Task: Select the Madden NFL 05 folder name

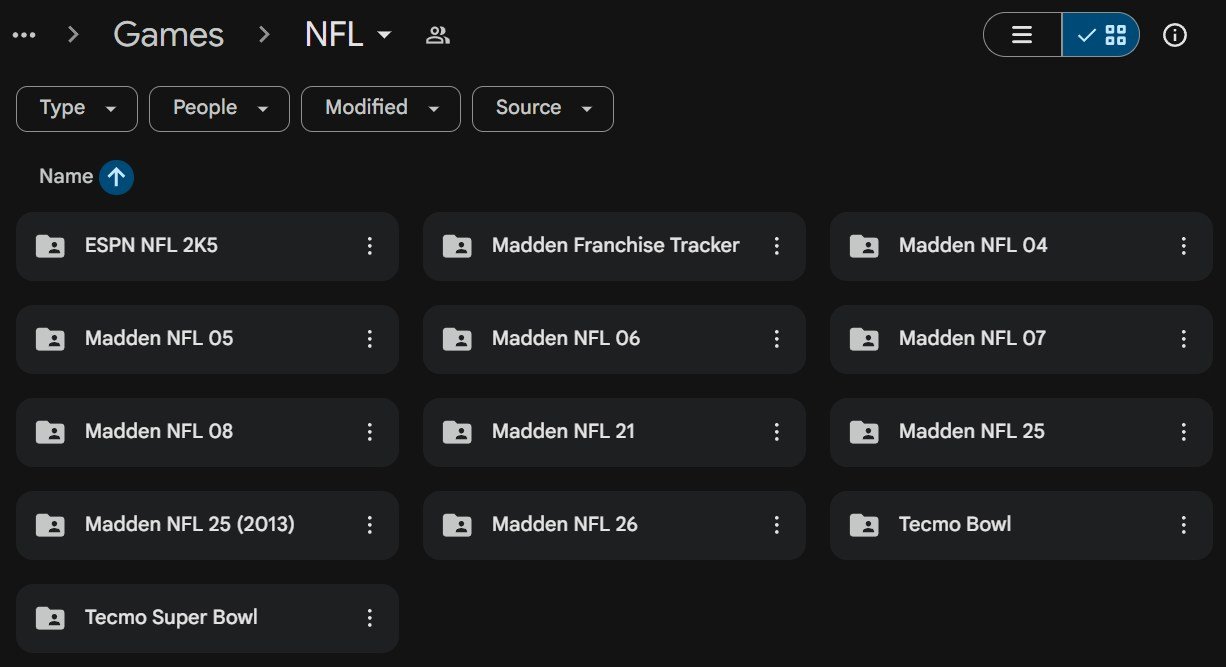Action: click(159, 339)
